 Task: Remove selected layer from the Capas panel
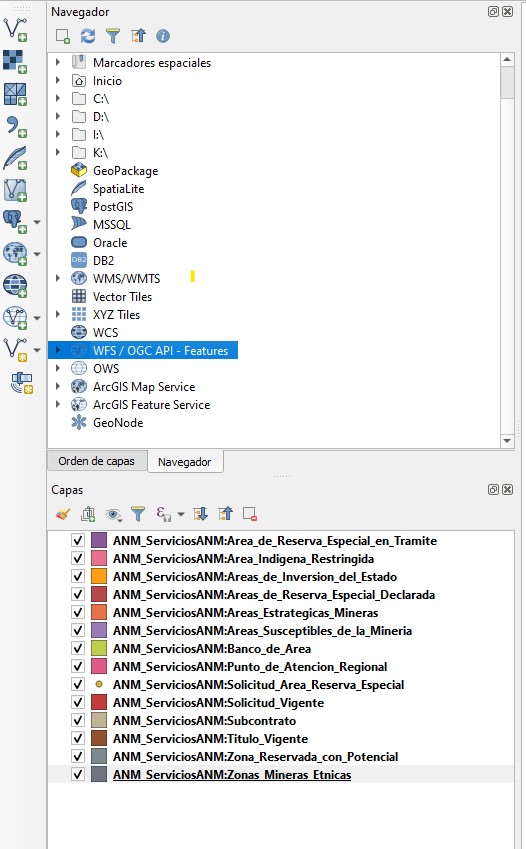click(250, 514)
